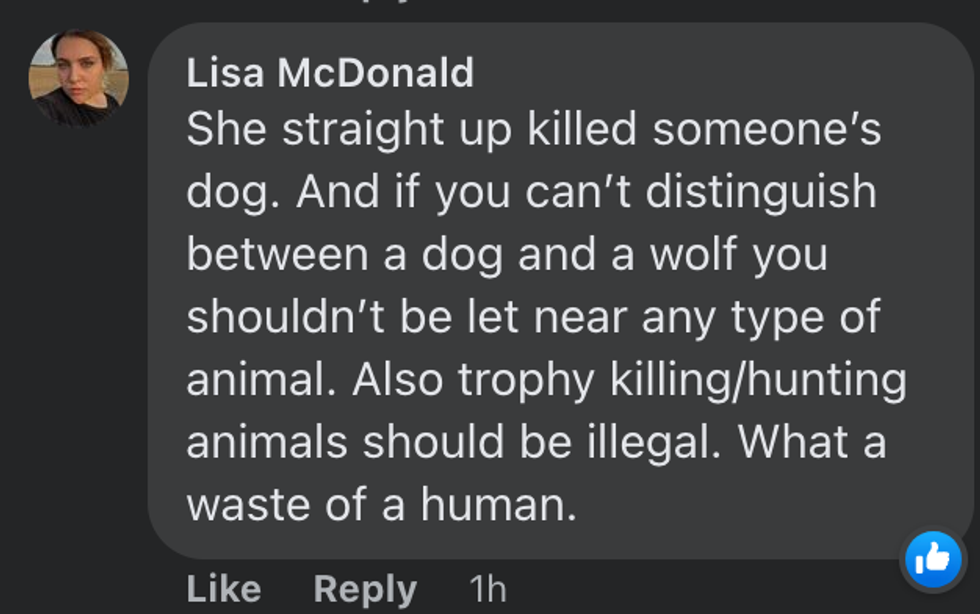Click "trophy killing/hunting" in the comment

[682, 380]
